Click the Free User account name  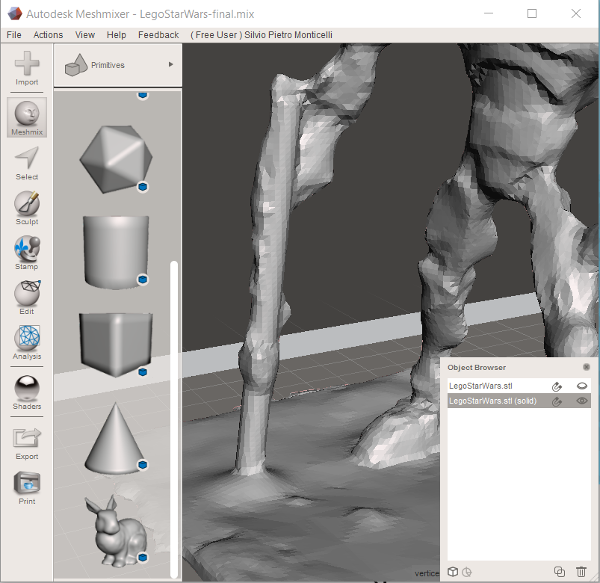pos(261,35)
